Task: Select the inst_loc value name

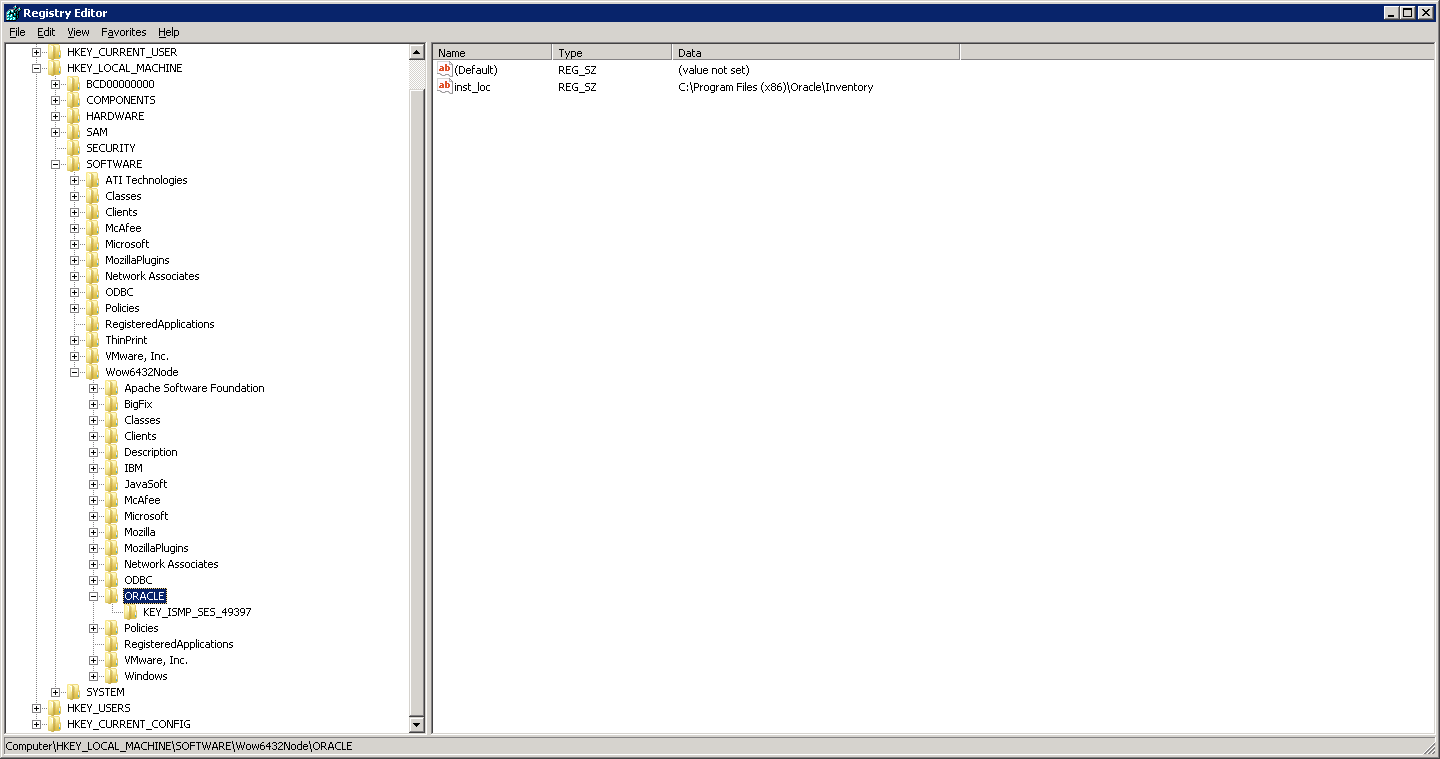Action: tap(472, 87)
